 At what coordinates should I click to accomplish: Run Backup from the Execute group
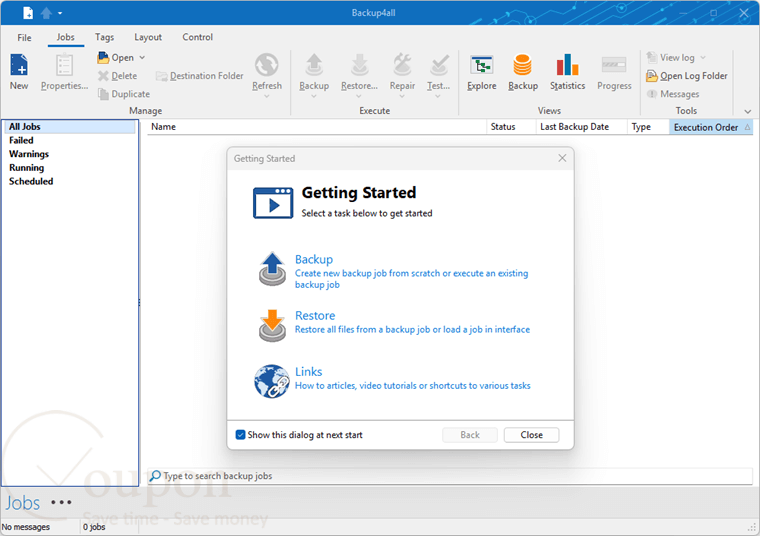tap(314, 72)
